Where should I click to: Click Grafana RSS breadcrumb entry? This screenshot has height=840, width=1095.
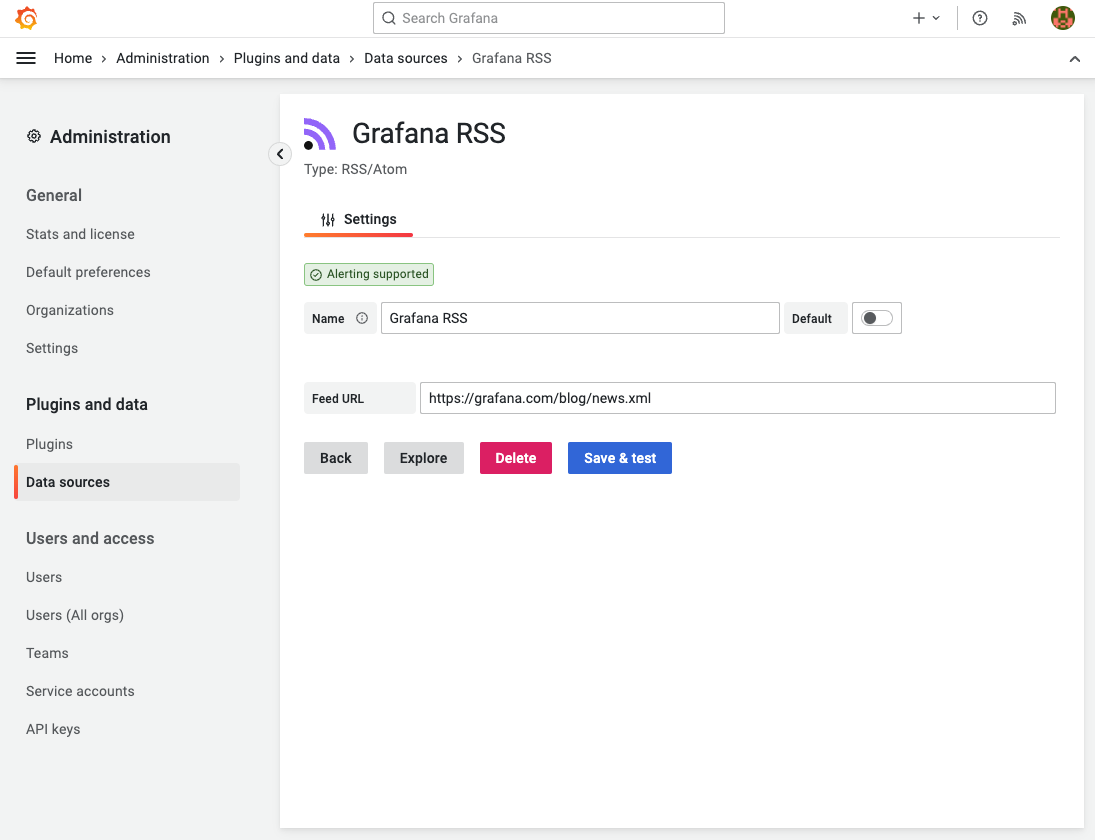pos(512,58)
